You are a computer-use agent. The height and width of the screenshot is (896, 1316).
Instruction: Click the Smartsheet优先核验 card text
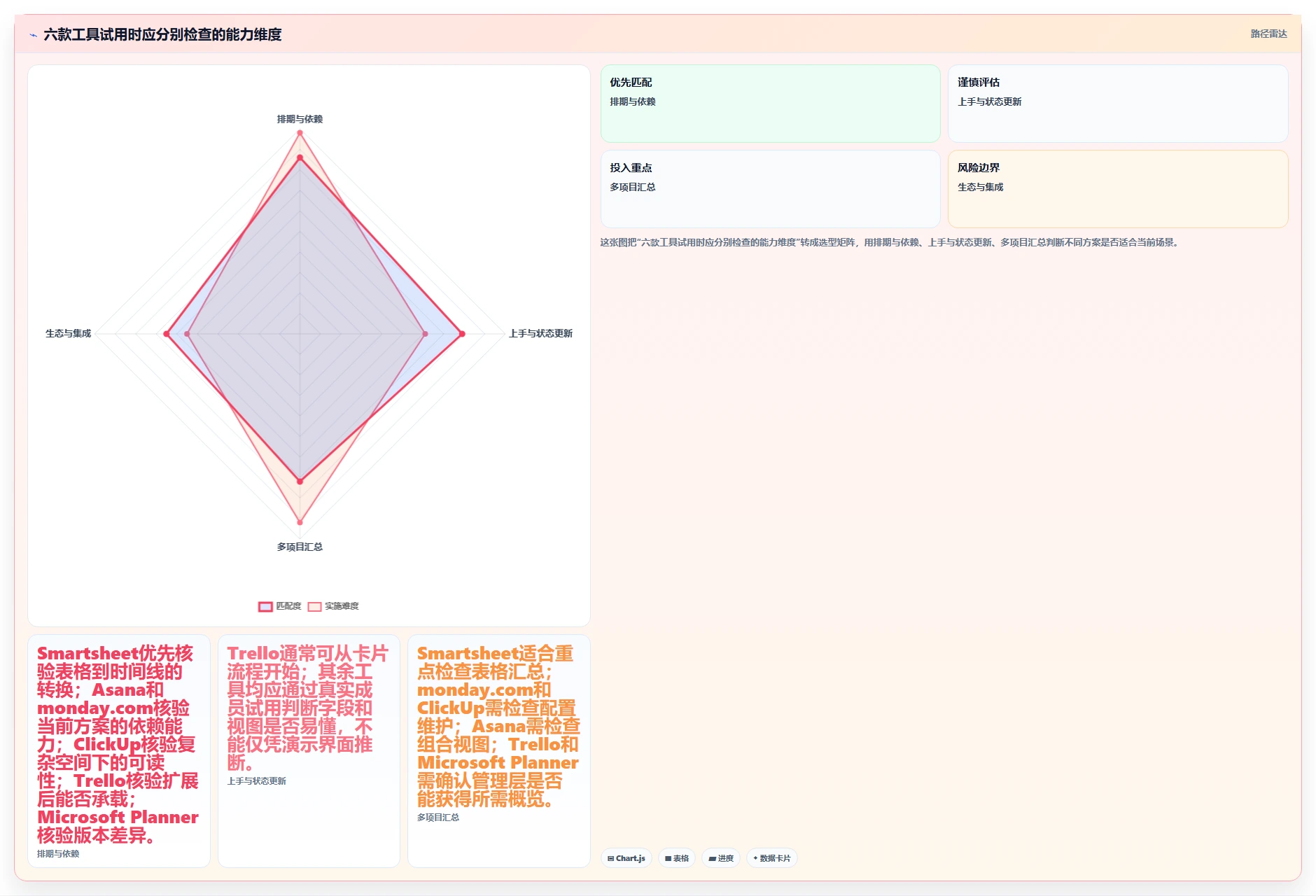pos(118,744)
